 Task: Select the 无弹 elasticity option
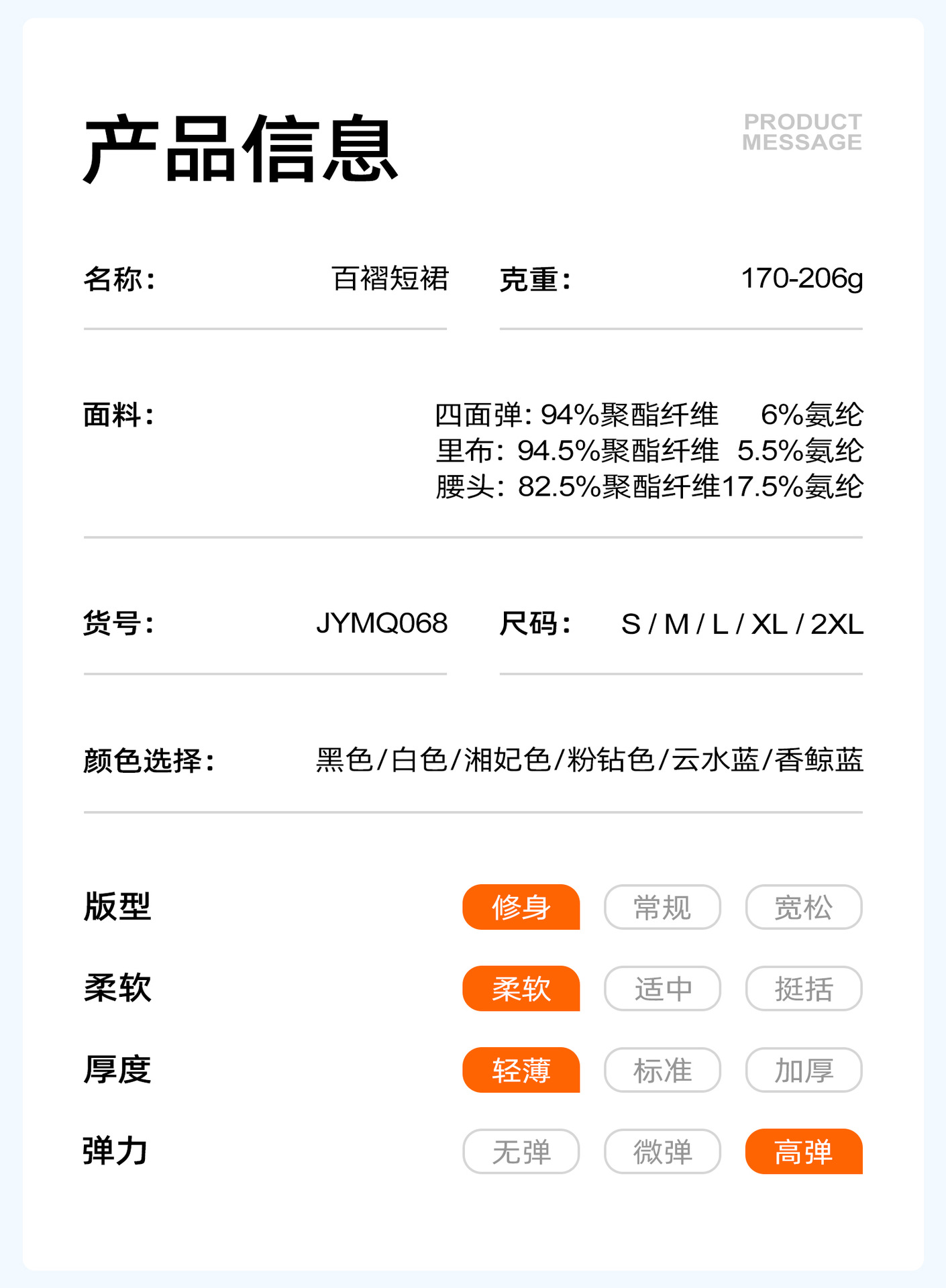coord(521,1151)
